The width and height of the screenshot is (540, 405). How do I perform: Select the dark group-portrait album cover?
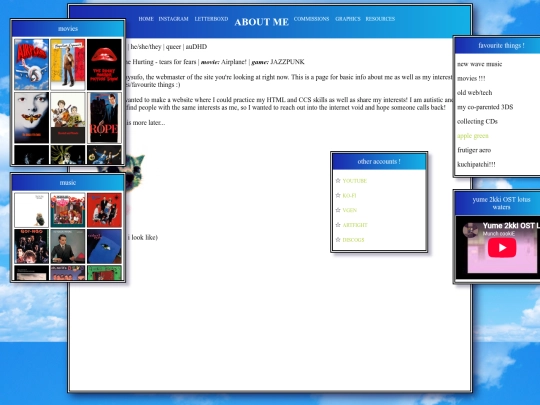pos(31,247)
